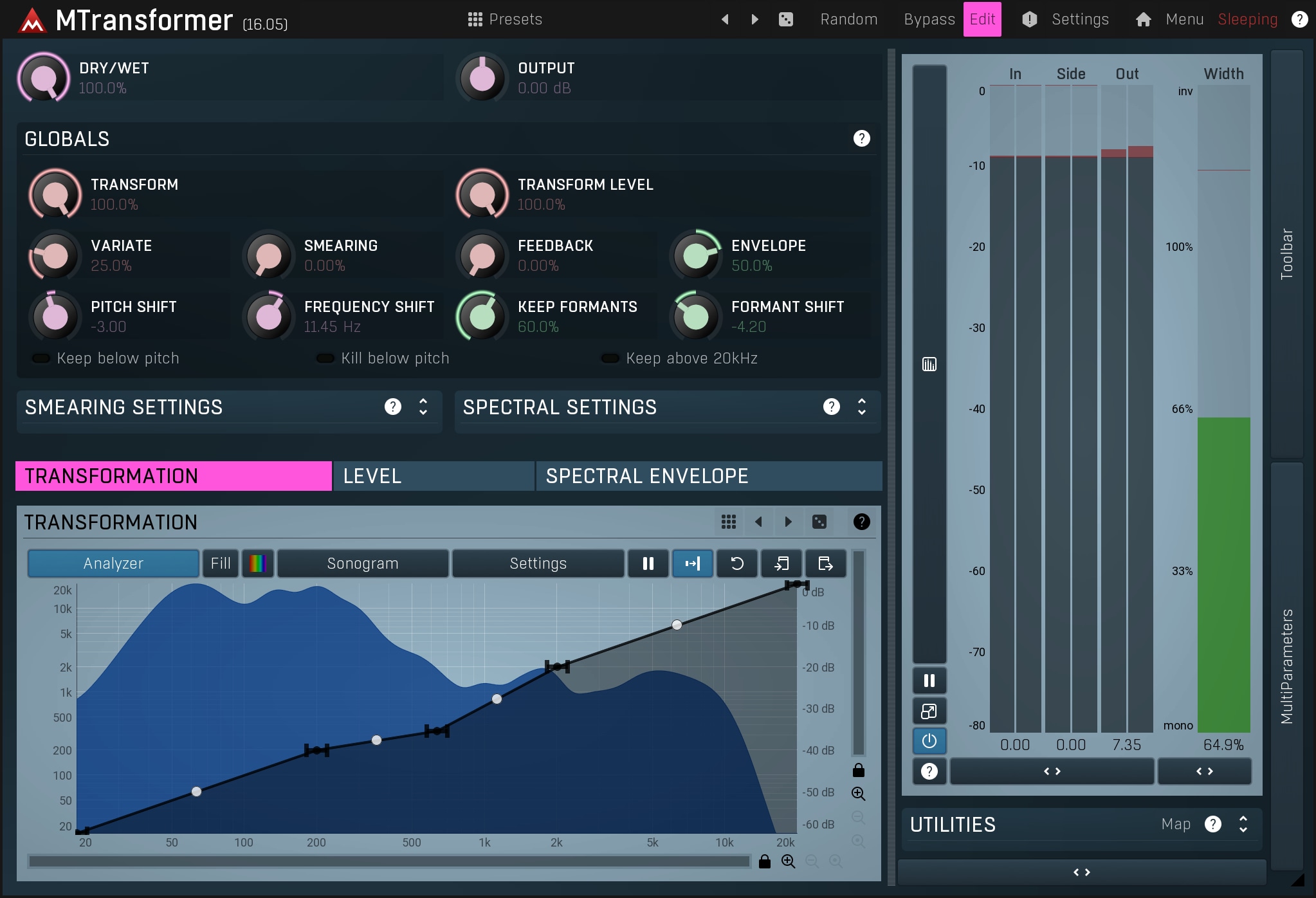The width and height of the screenshot is (1316, 898).
Task: Open the Presets grid icon
Action: click(475, 19)
